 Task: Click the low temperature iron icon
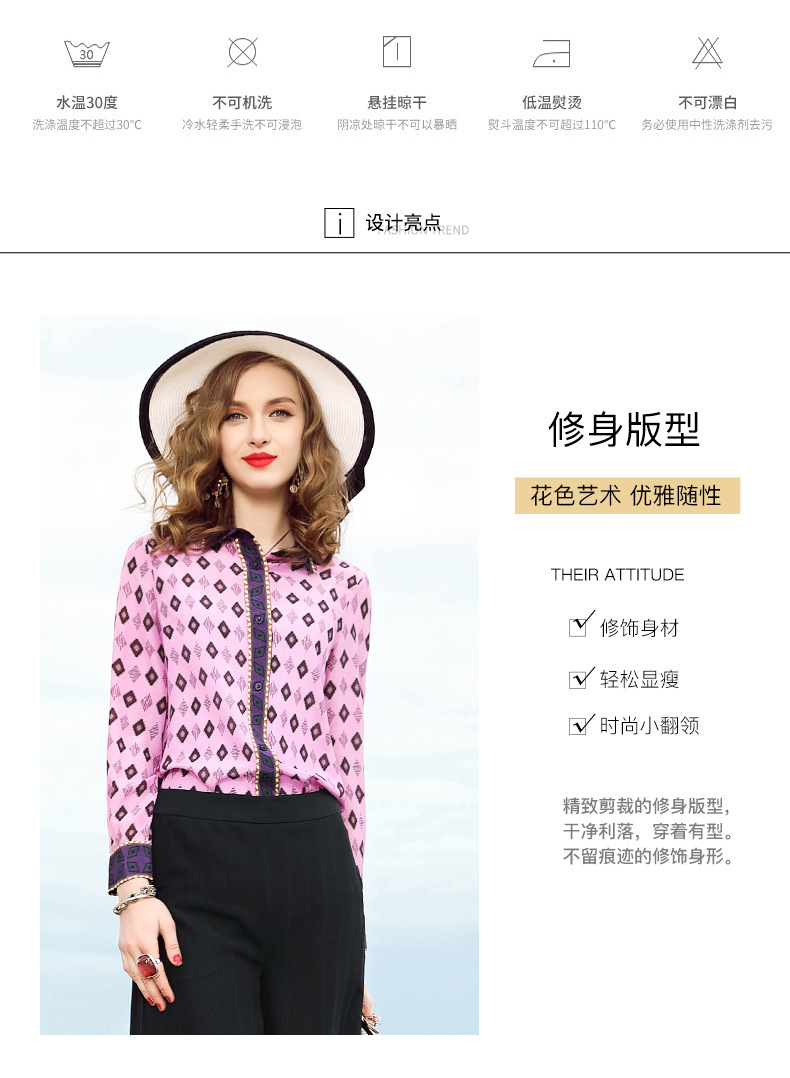click(551, 53)
